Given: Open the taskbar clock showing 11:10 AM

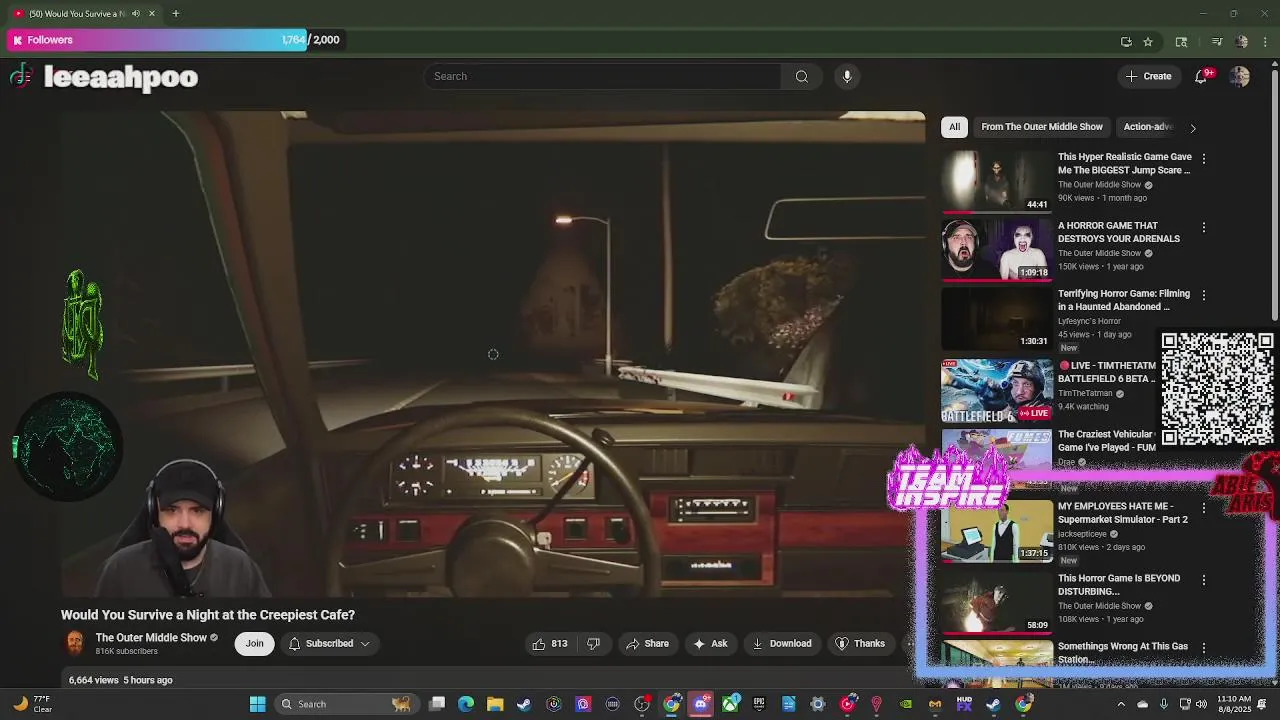Looking at the screenshot, I should (1235, 704).
